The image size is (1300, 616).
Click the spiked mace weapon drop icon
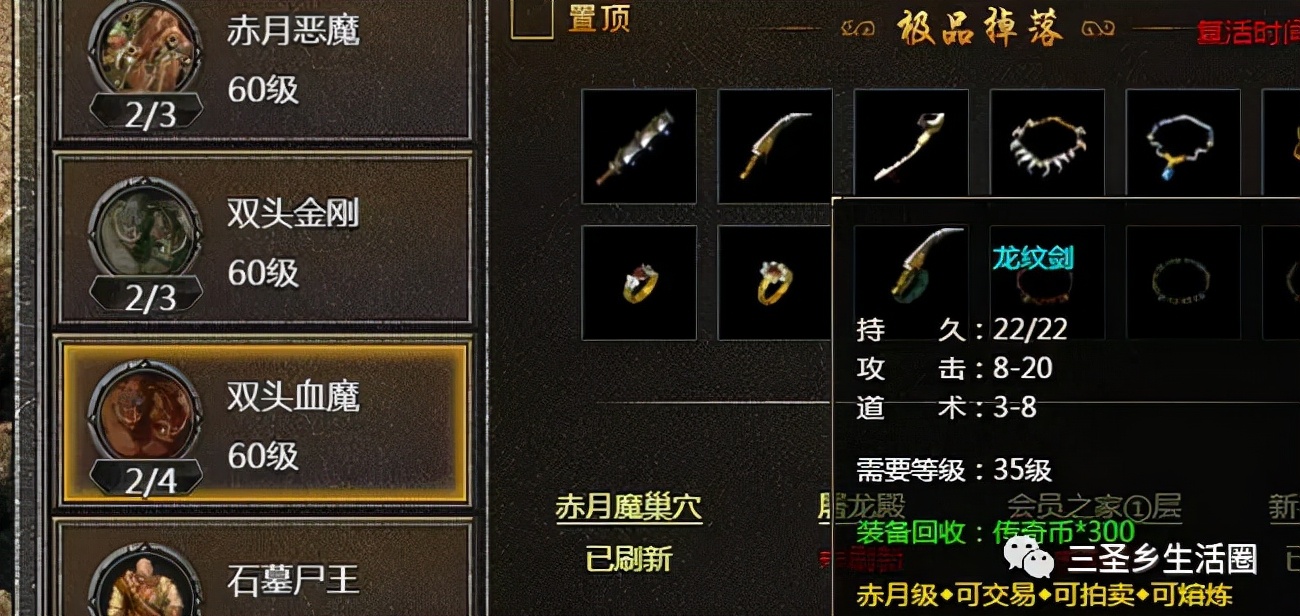639,146
